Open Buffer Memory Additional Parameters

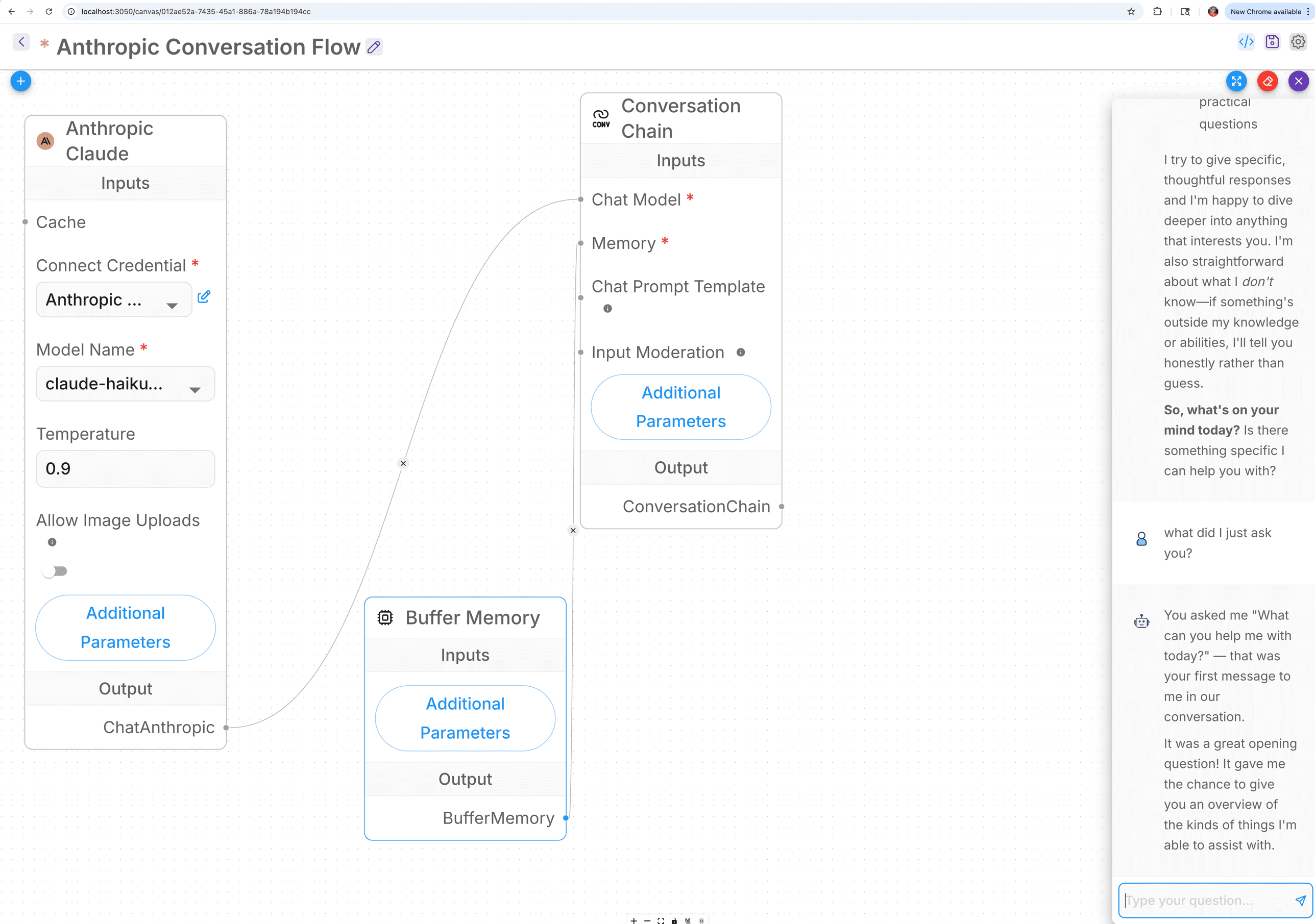[465, 718]
